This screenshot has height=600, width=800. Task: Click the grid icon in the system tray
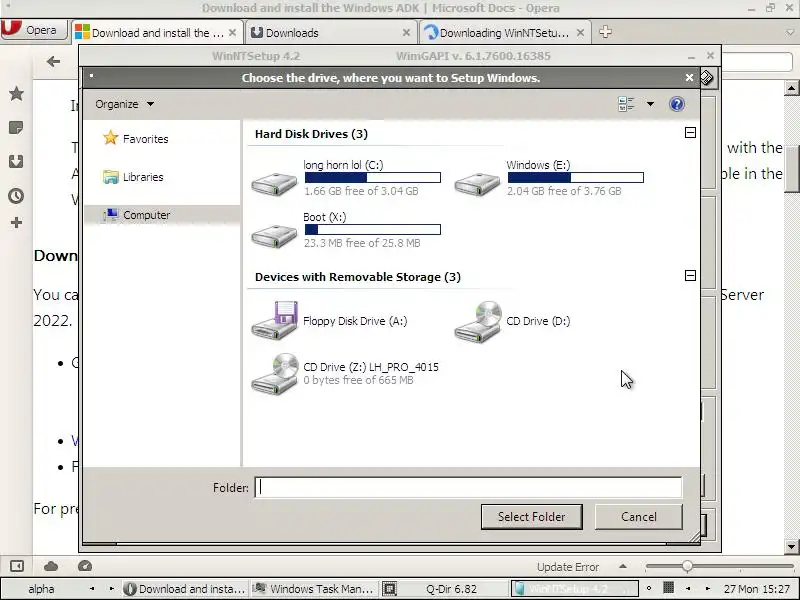(668, 588)
